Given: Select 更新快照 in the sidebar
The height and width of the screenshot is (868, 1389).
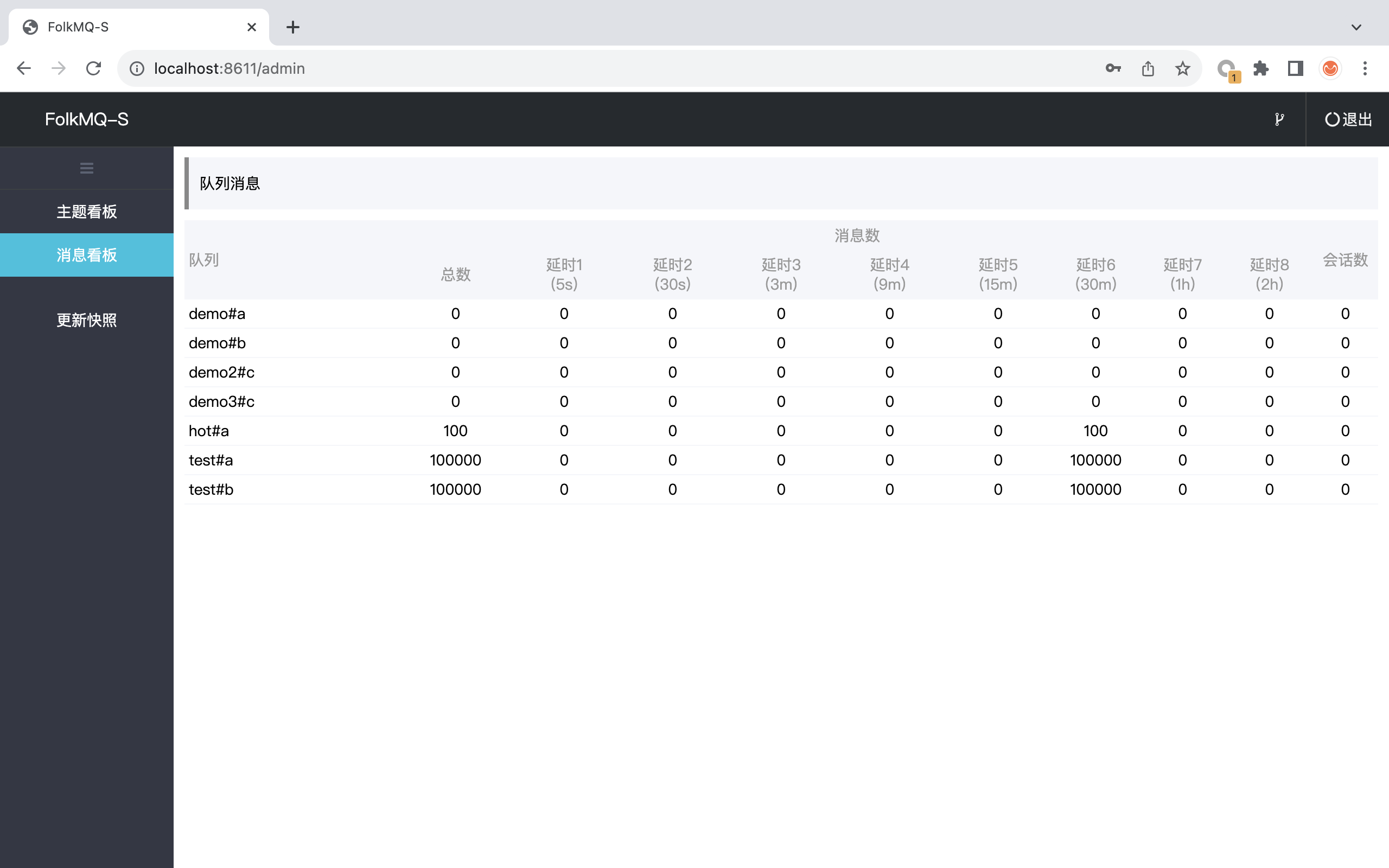Looking at the screenshot, I should tap(86, 320).
